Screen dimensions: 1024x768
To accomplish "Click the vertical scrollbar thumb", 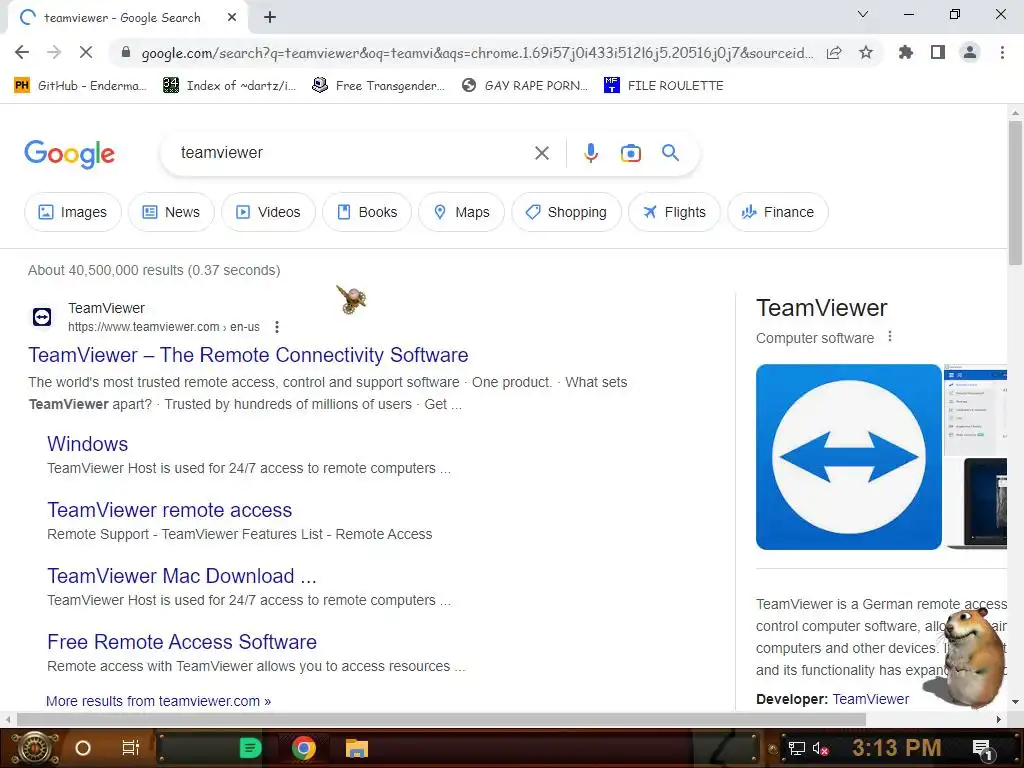I will (1015, 193).
